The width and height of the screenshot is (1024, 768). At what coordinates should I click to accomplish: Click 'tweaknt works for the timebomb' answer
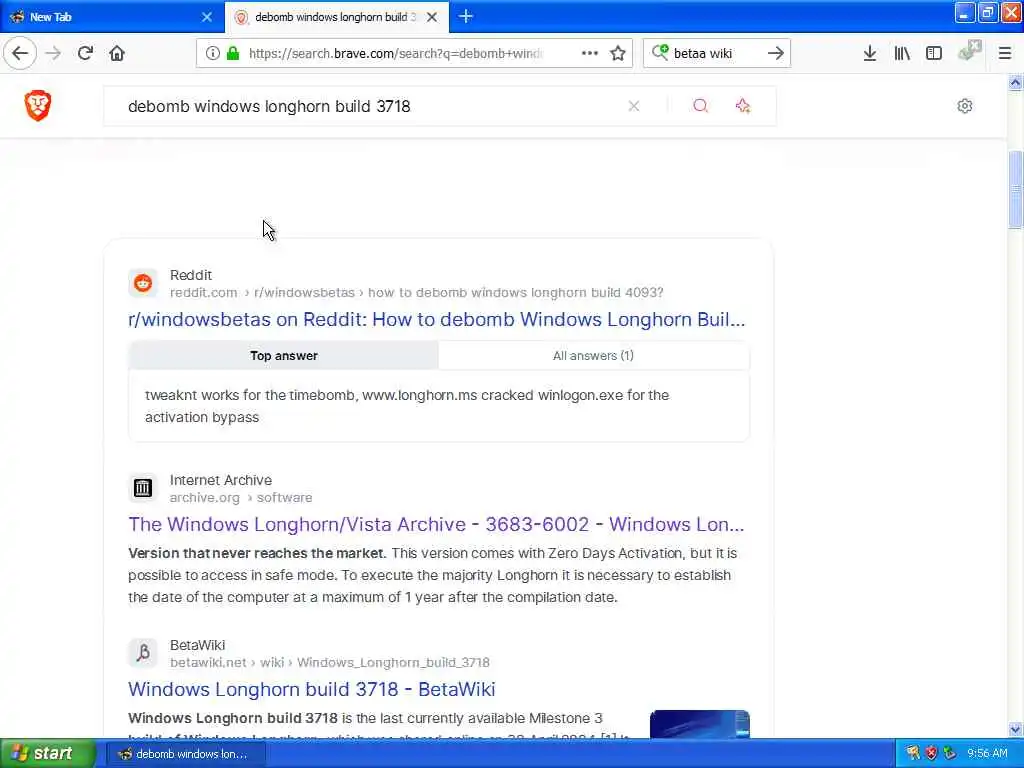tap(407, 406)
